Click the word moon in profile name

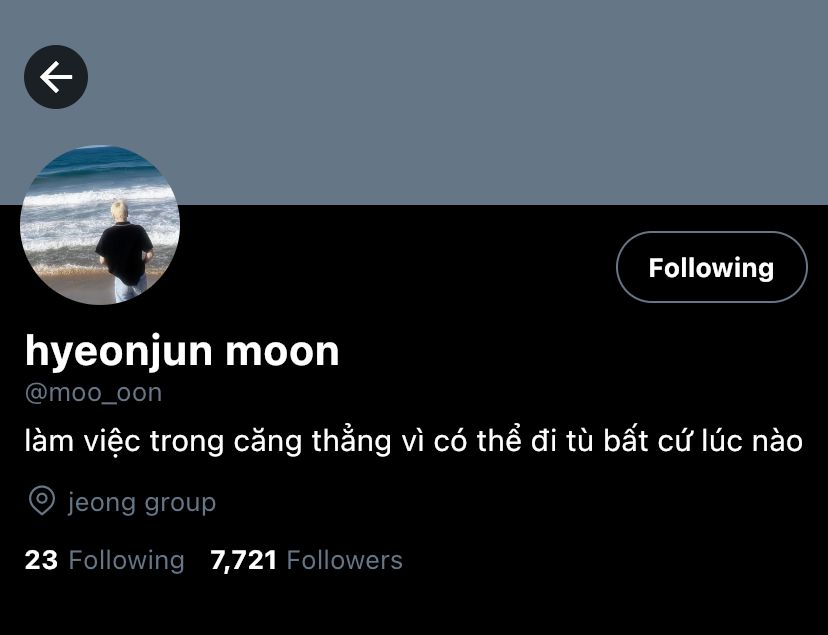coord(283,352)
